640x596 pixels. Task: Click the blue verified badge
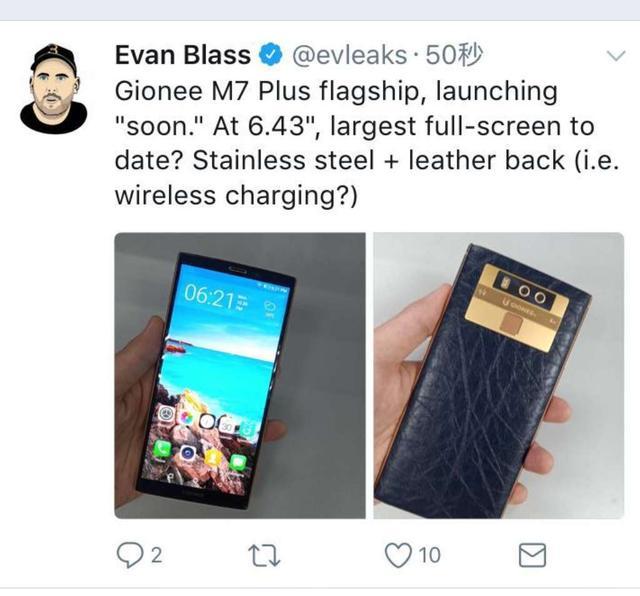pos(271,55)
